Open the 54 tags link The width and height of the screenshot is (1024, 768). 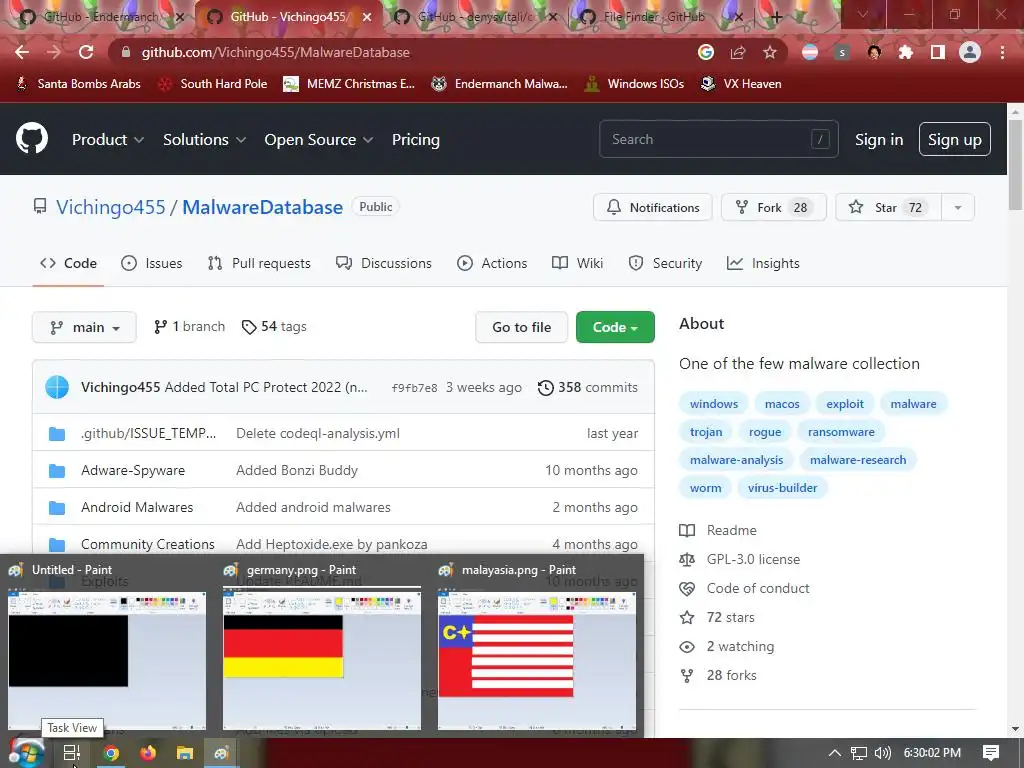(x=274, y=327)
